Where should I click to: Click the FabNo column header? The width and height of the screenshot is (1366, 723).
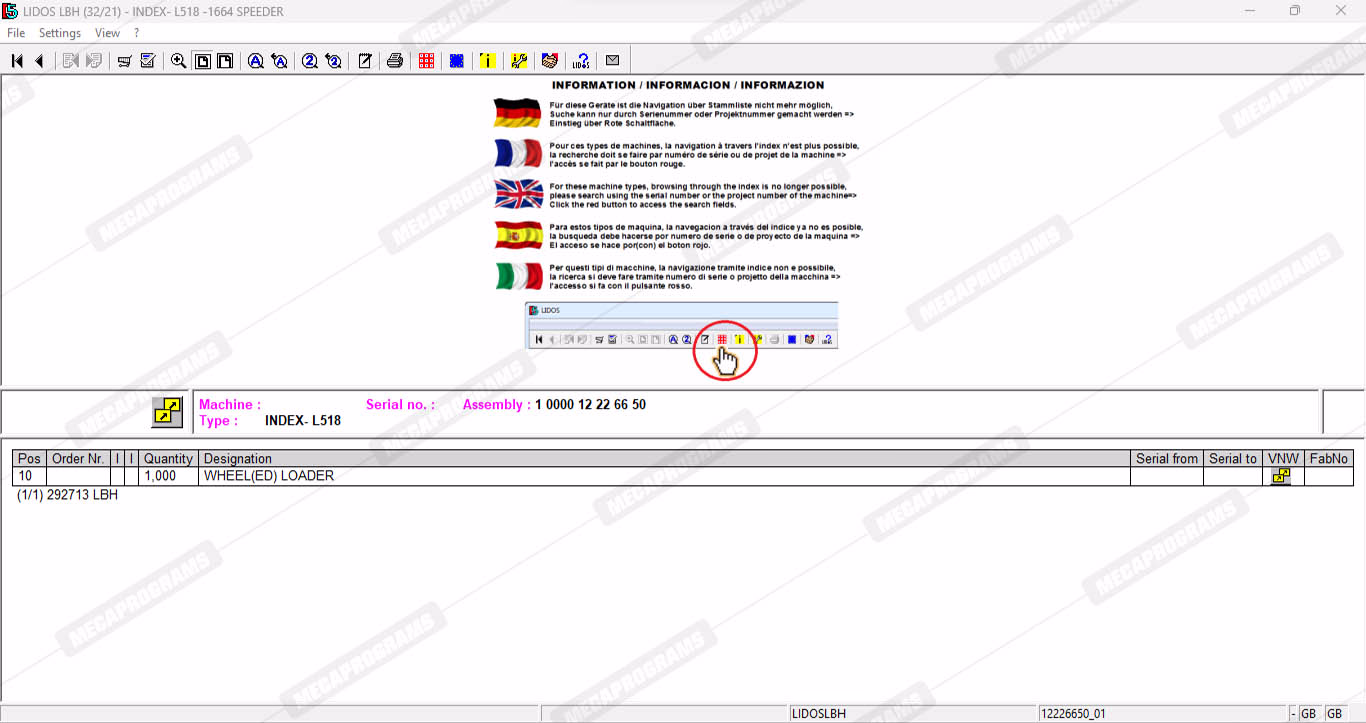point(1329,459)
